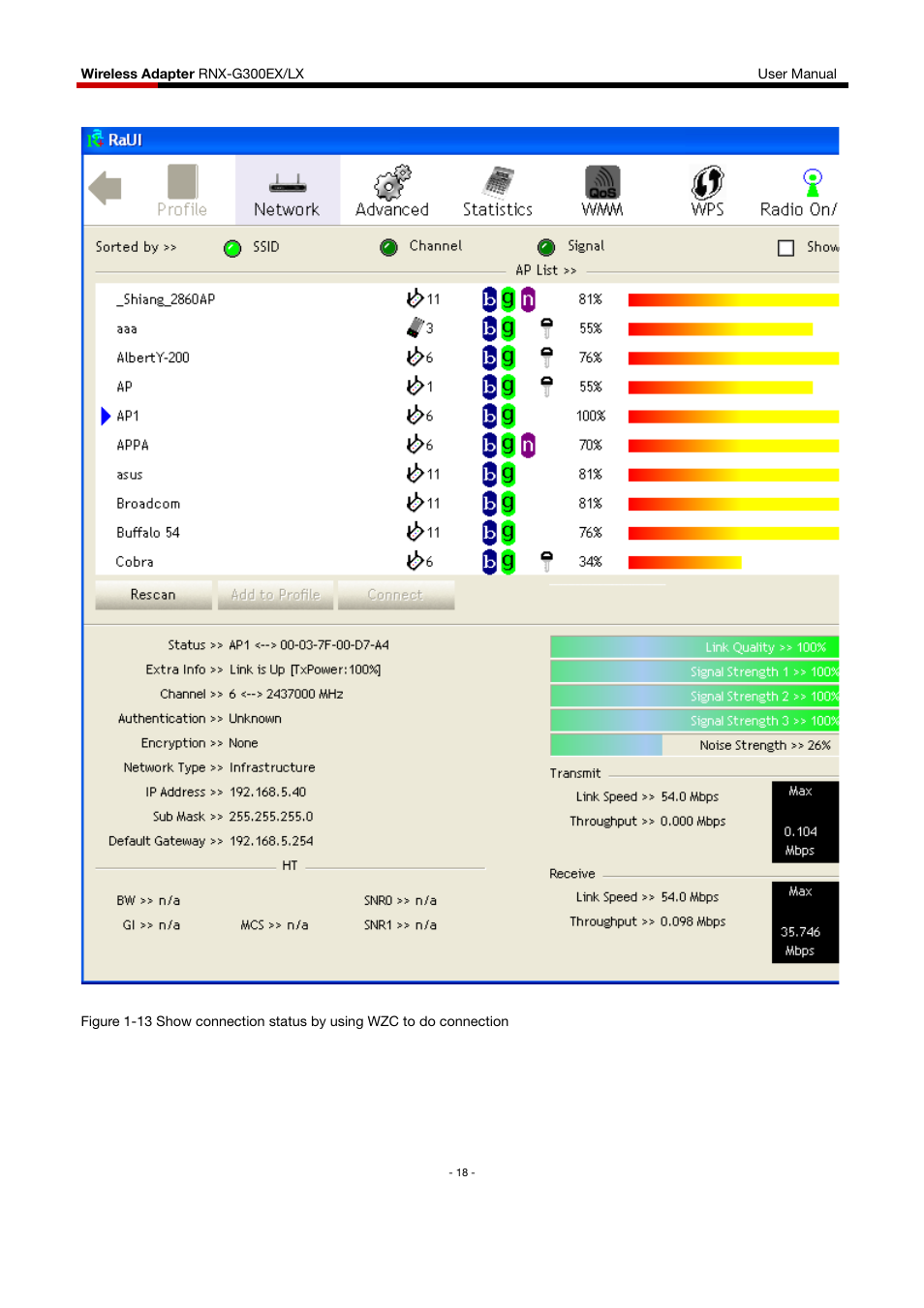Click encryption key icon for AlbertY-200
Viewport: 924px width, 1308px height.
[x=546, y=357]
